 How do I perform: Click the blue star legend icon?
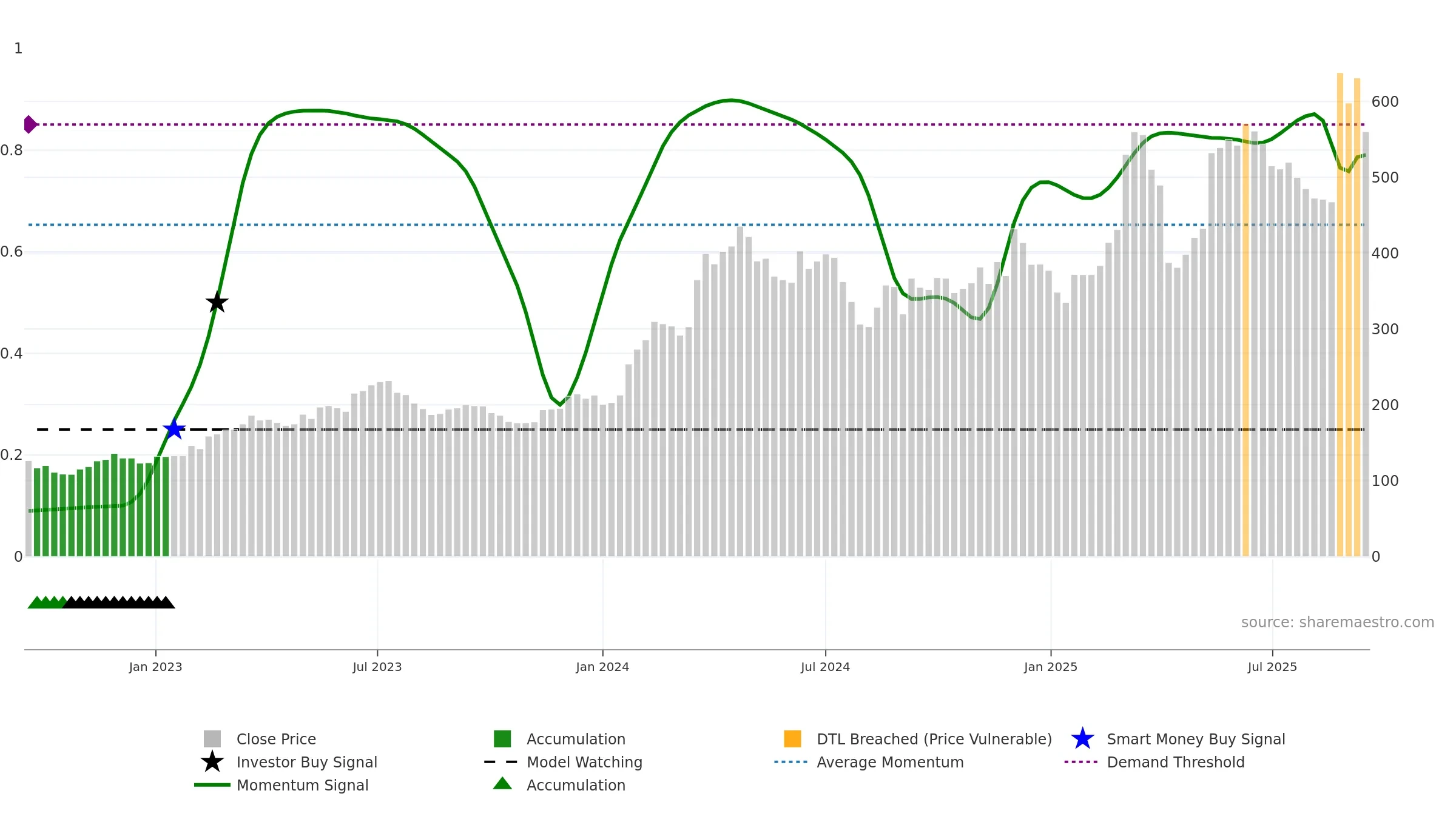coord(1082,739)
